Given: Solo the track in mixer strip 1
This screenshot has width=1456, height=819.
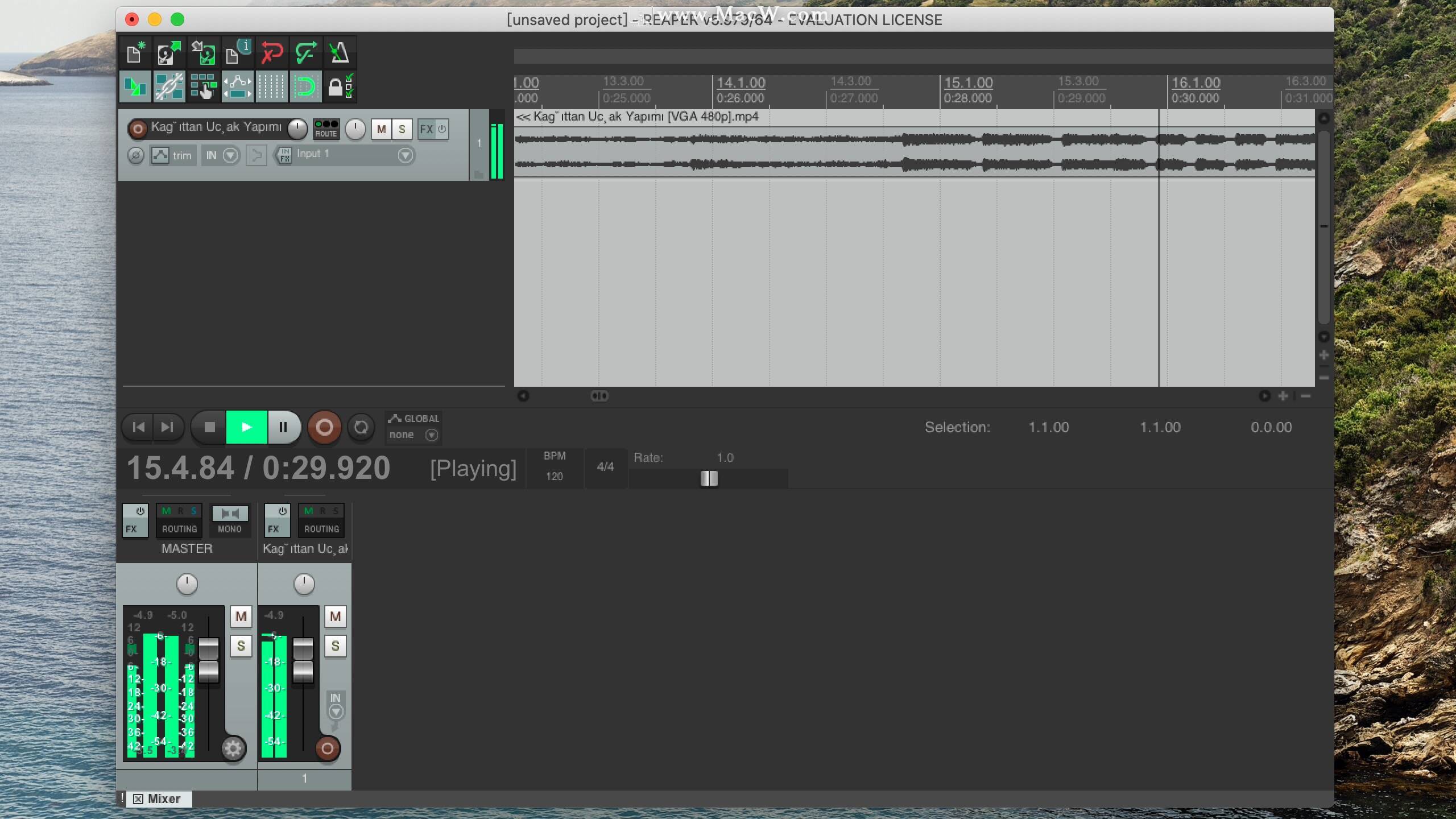Looking at the screenshot, I should coord(335,646).
